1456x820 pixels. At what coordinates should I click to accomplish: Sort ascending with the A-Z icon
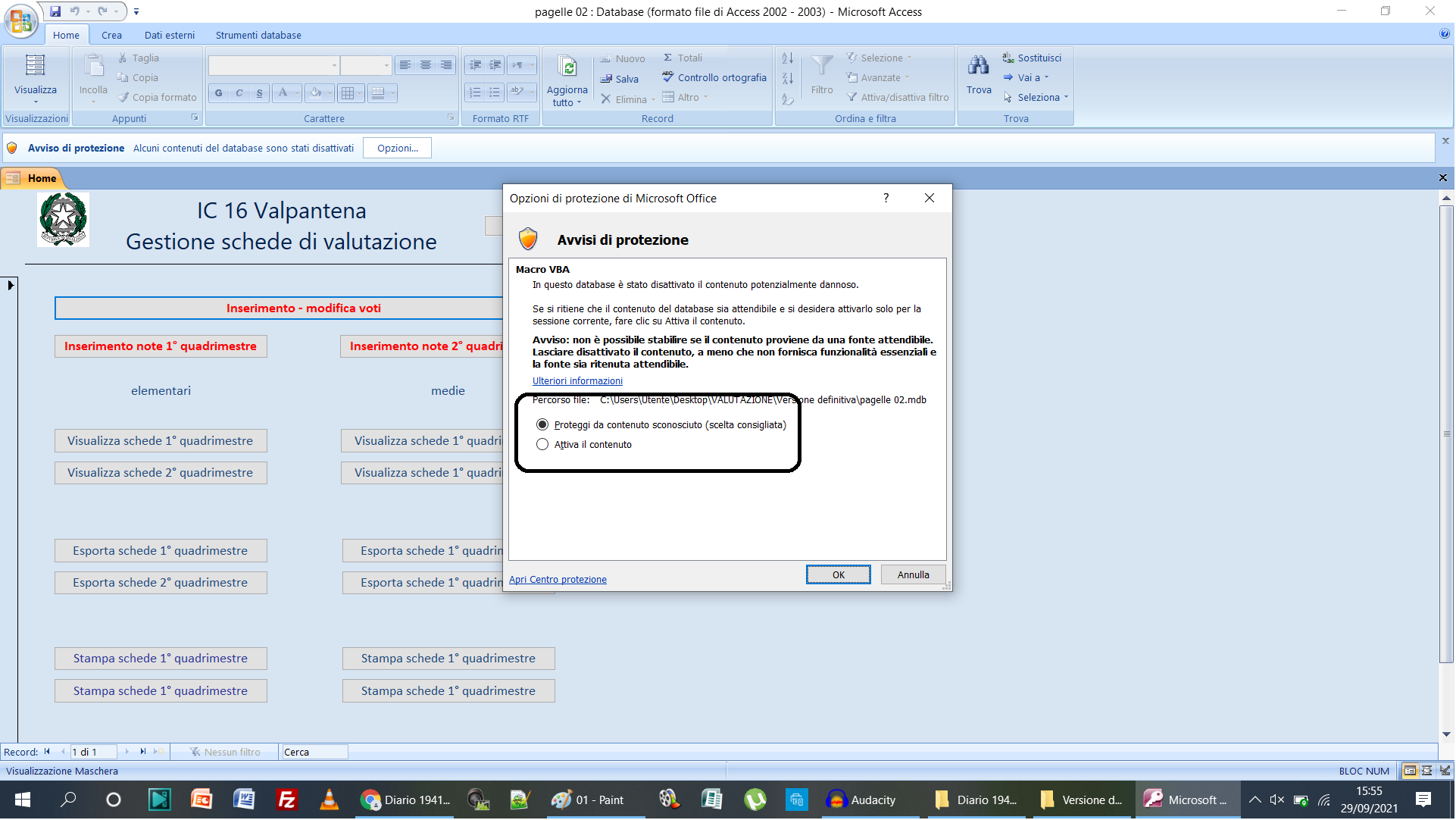788,58
